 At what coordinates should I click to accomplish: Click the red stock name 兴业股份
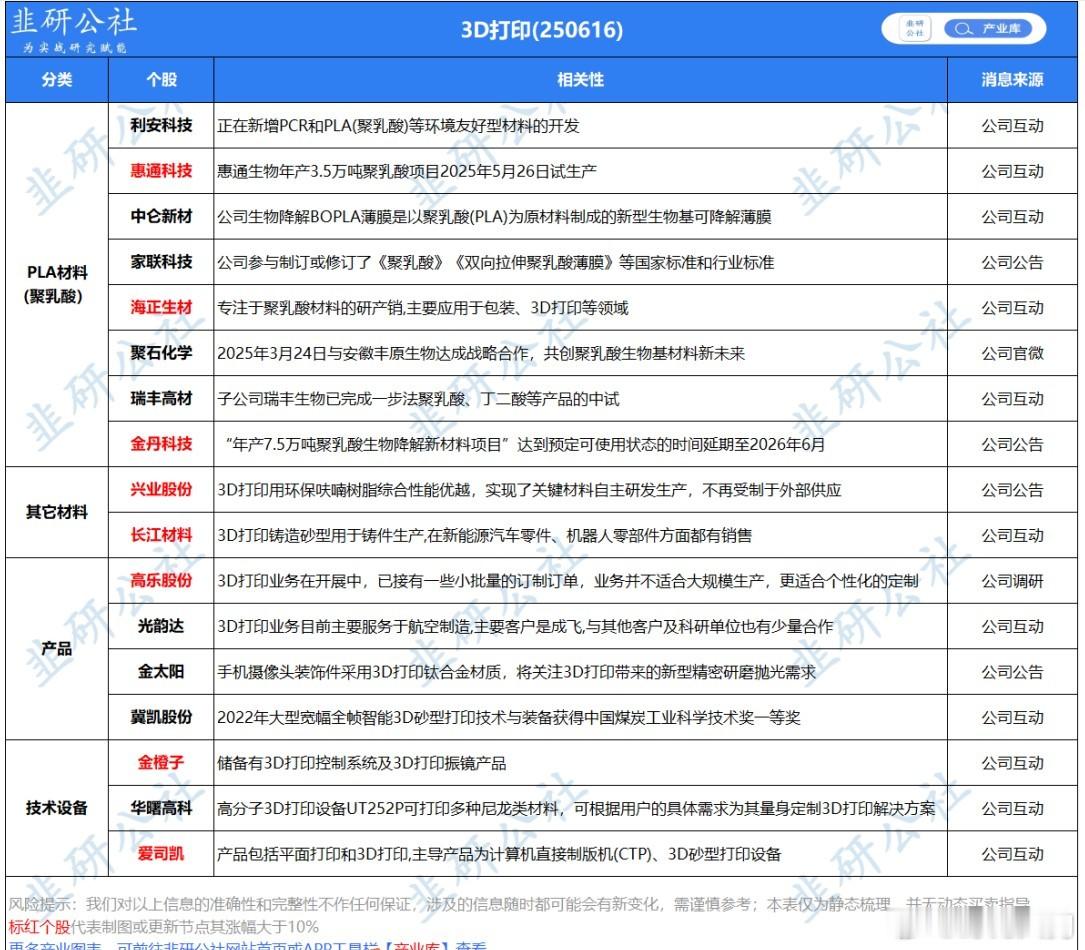click(161, 490)
